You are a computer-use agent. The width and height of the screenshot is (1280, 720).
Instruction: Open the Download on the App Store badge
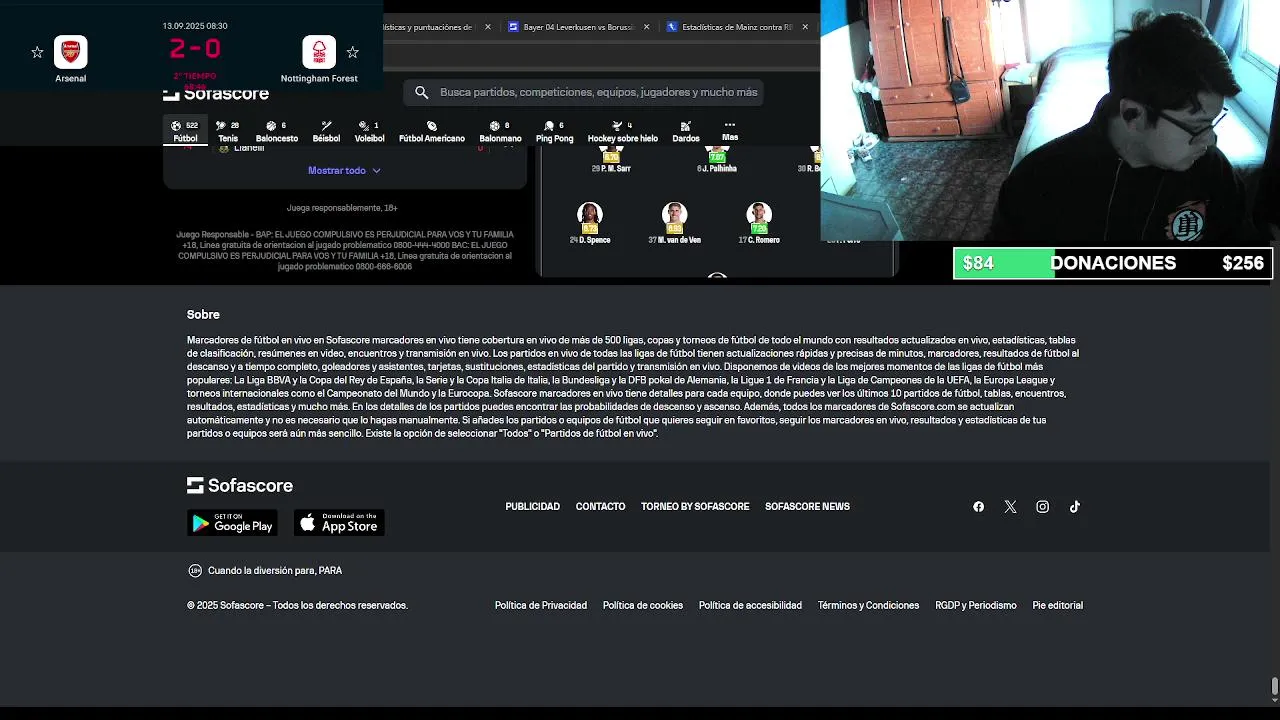point(339,523)
